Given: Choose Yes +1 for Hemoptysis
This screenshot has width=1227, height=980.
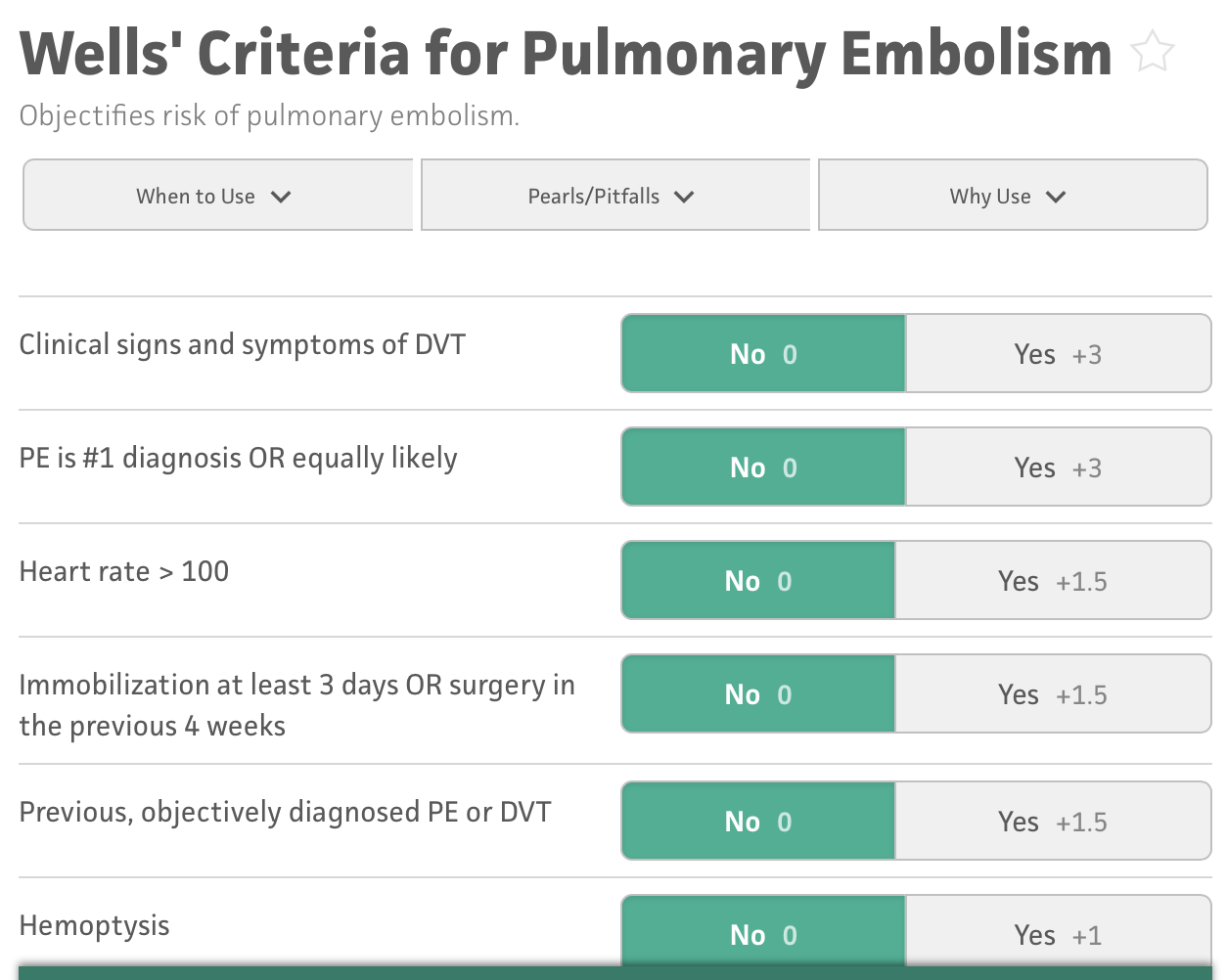Looking at the screenshot, I should tap(1058, 933).
